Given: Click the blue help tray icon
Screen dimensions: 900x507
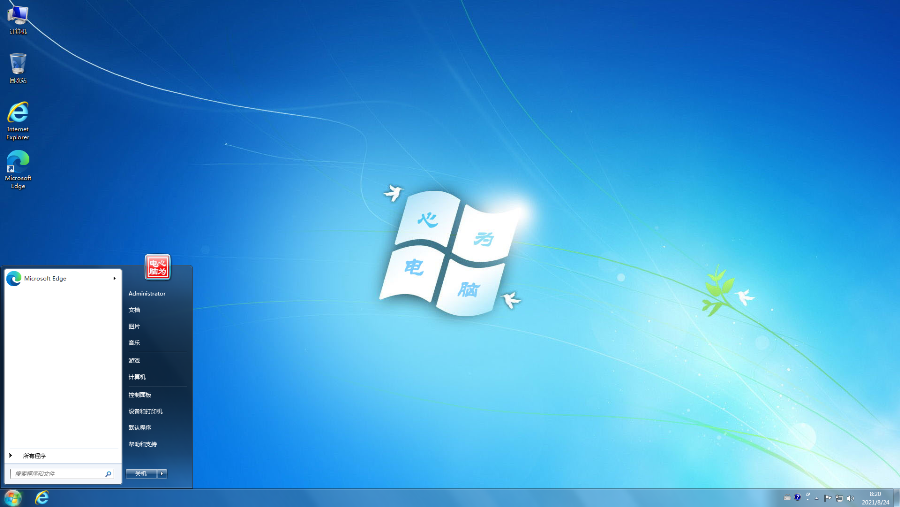Looking at the screenshot, I should pos(797,497).
